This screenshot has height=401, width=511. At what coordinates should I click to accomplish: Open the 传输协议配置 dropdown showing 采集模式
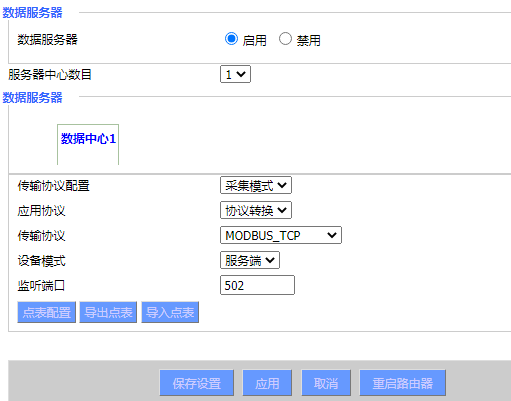(x=256, y=185)
